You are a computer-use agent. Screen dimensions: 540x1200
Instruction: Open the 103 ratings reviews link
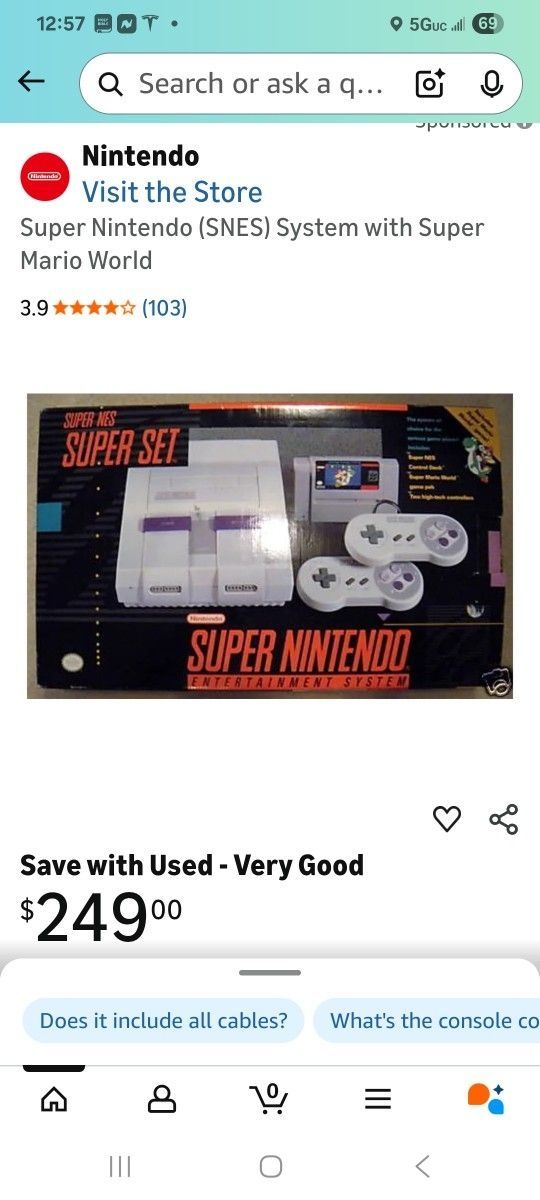click(164, 308)
